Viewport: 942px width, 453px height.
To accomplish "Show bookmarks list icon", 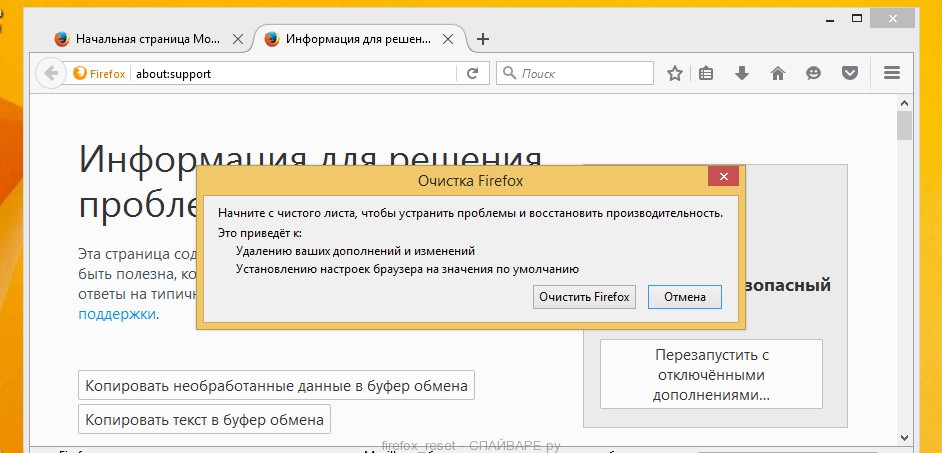I will (x=706, y=73).
